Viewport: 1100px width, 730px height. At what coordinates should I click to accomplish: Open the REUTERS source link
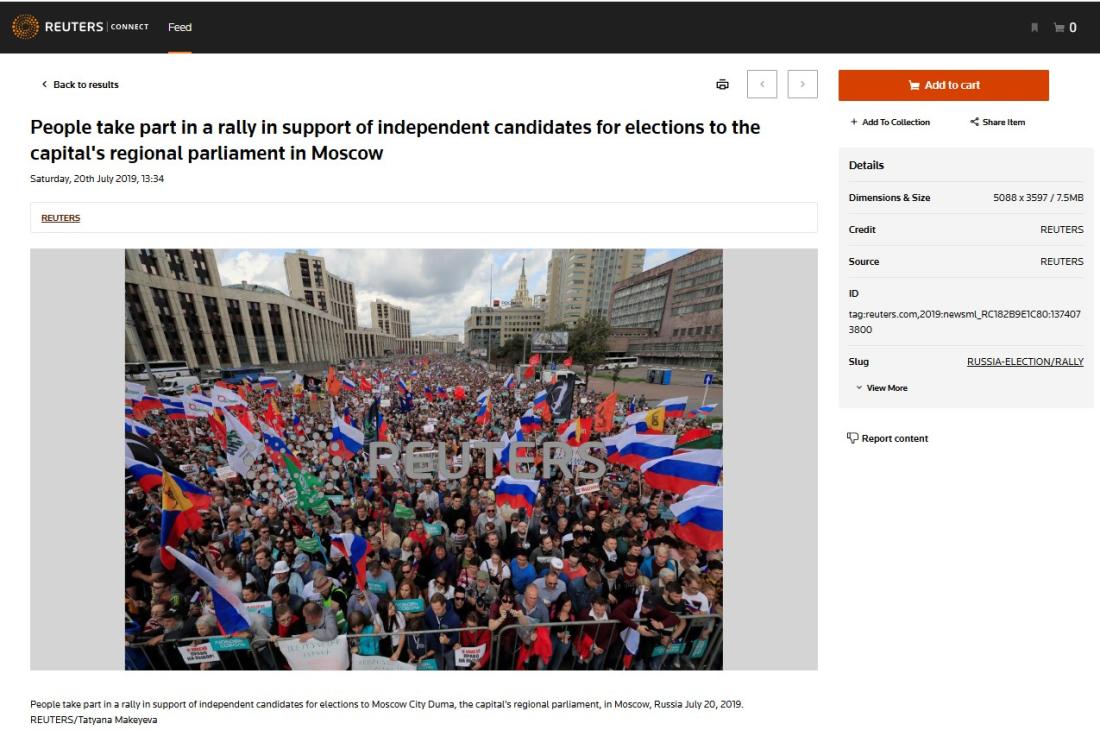pos(60,218)
